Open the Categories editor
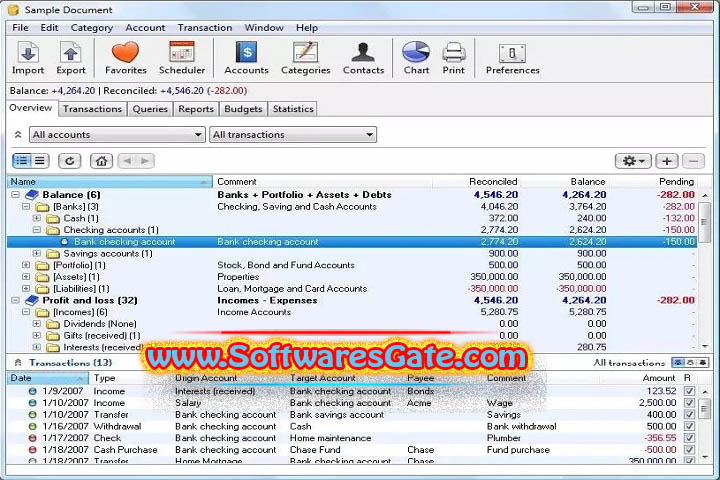Viewport: 720px width, 480px height. (306, 58)
